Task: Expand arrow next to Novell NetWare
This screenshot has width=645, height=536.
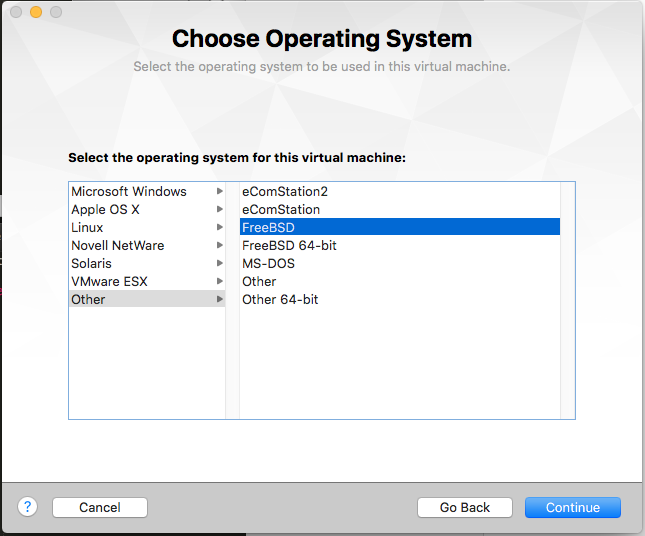Action: click(x=220, y=246)
